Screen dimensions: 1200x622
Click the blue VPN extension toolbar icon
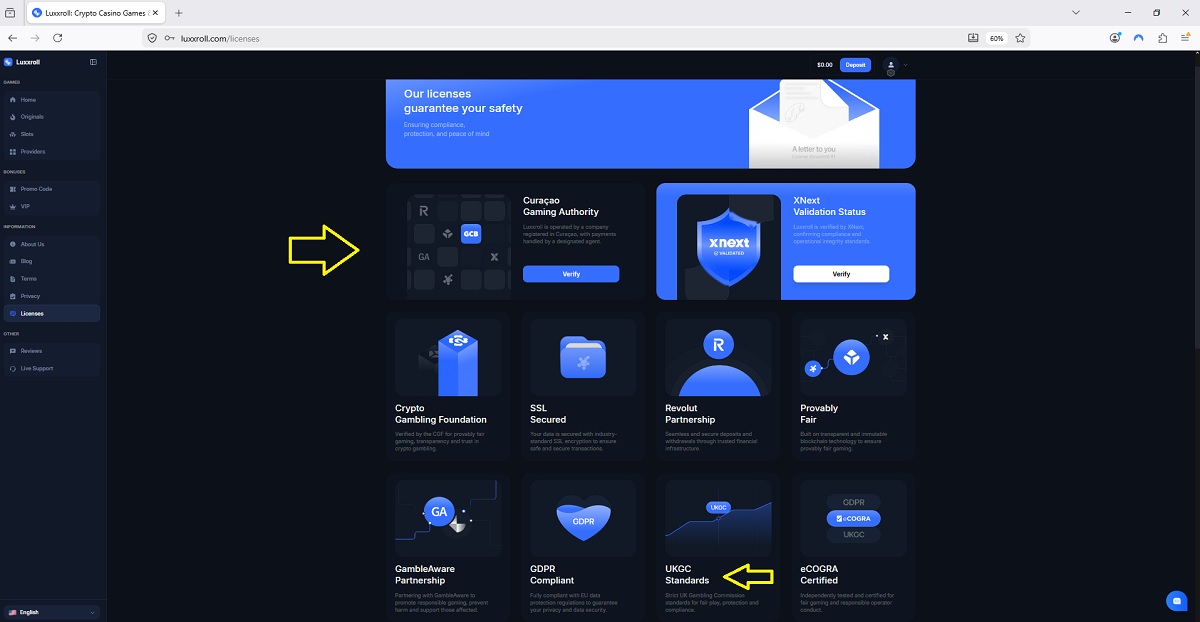(x=1138, y=38)
